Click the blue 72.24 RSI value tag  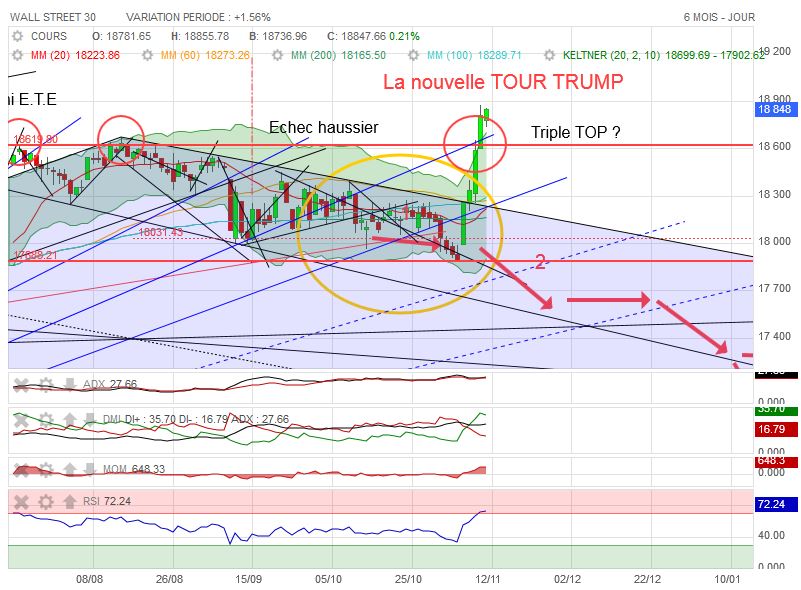tap(775, 504)
